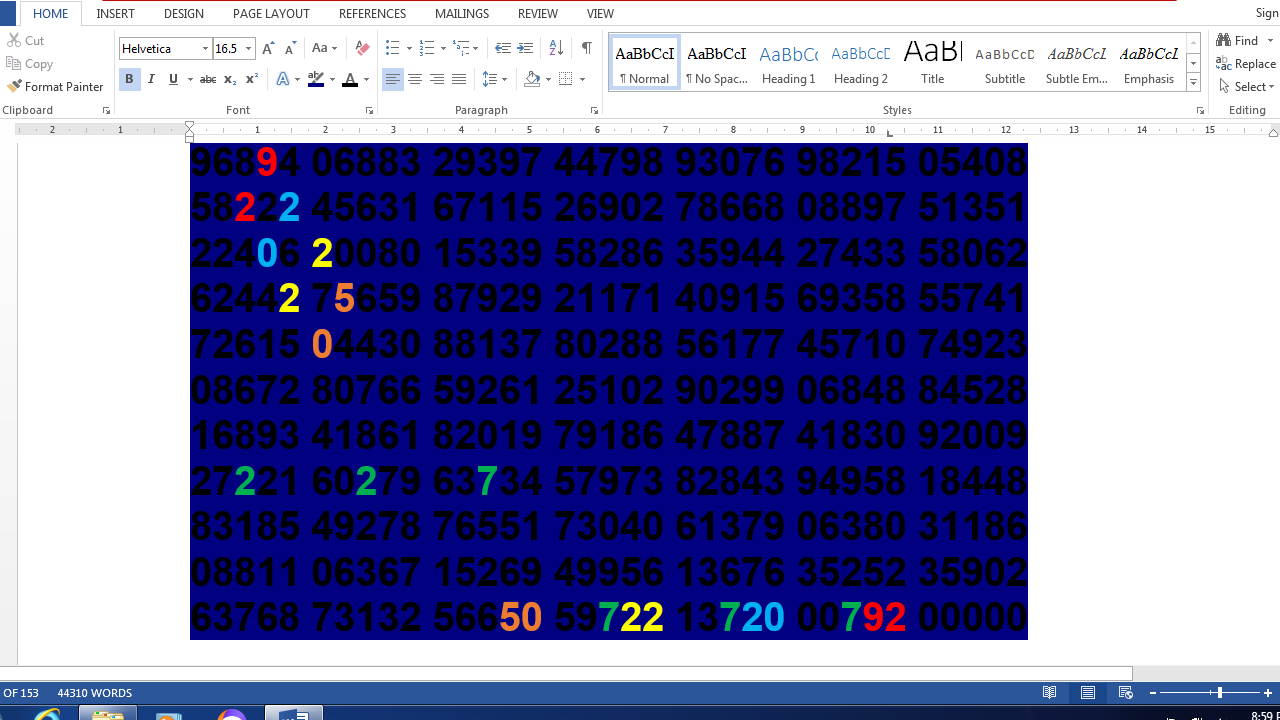Toggle Bold formatting off
Screen dimensions: 1280x720
[x=129, y=79]
